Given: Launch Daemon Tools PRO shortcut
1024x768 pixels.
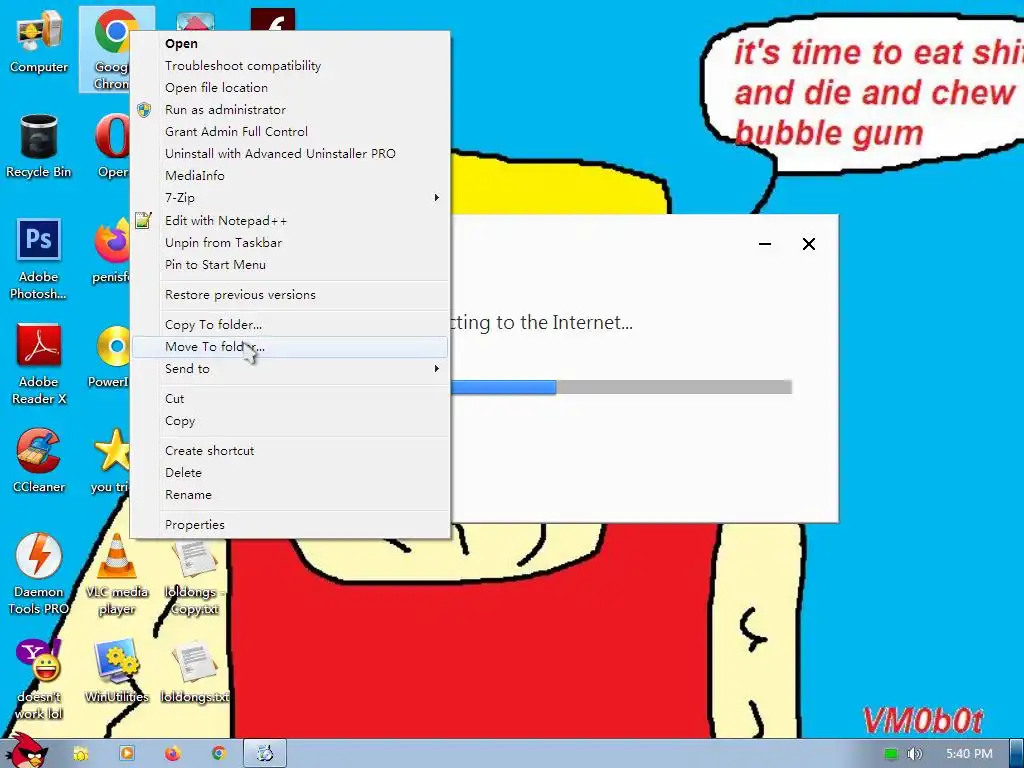Looking at the screenshot, I should [39, 575].
